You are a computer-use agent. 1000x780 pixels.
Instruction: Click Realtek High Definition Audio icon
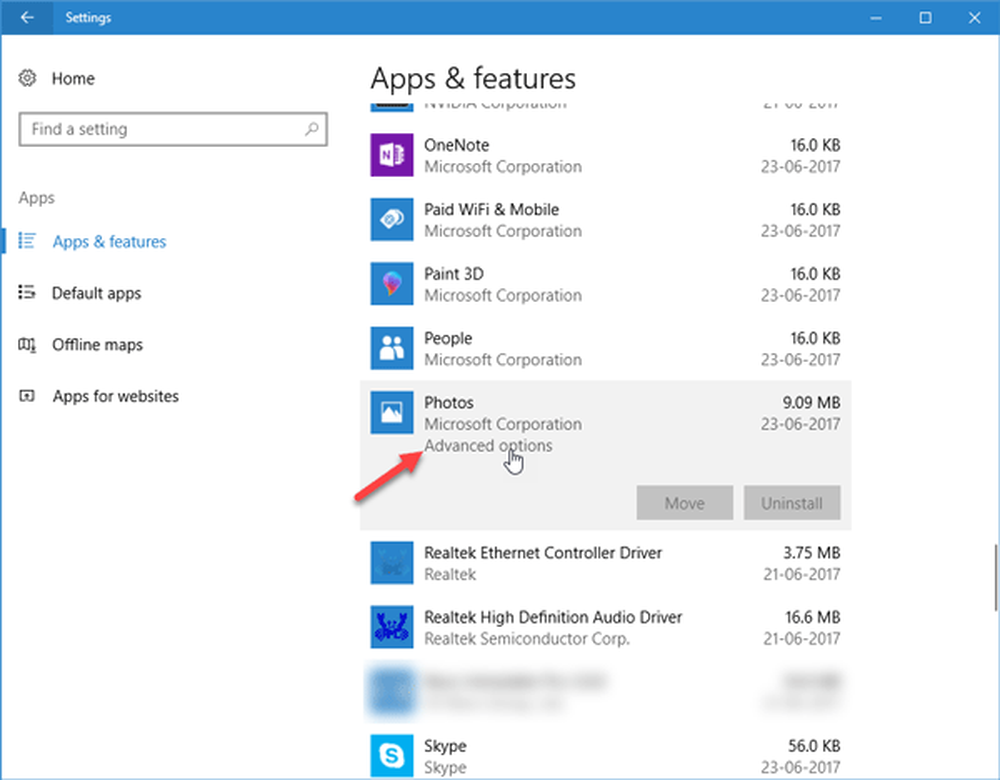[392, 627]
